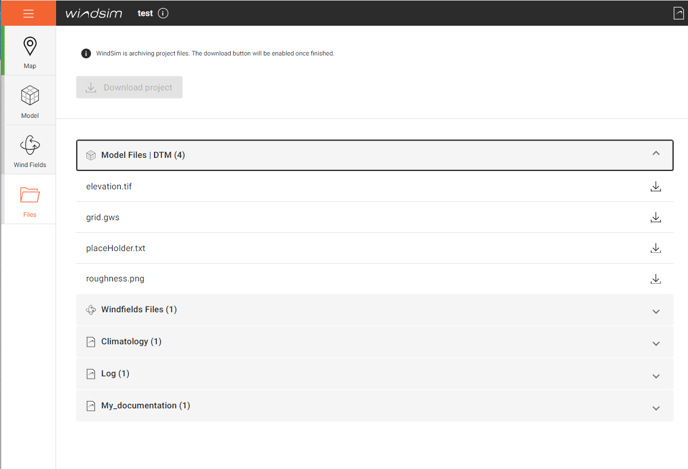Select the elevation.tif file name
Viewport: 688px width, 469px height.
click(x=109, y=187)
